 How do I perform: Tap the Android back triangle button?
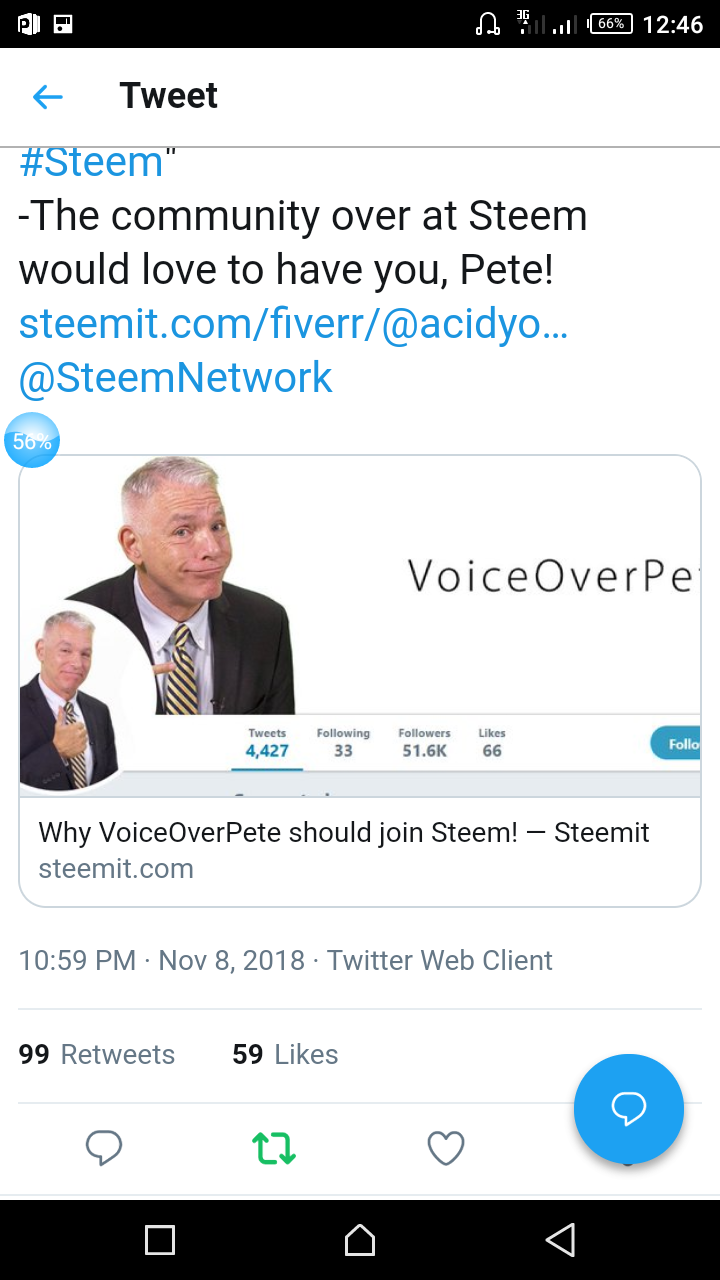[560, 1240]
